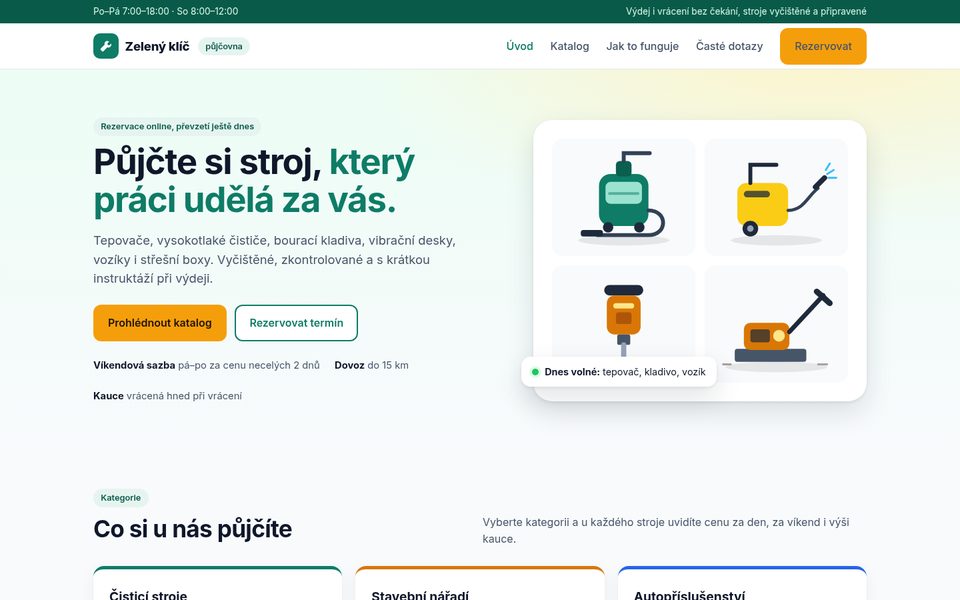Select the orange demolition hammer illustration
This screenshot has height=600, width=960.
(x=623, y=321)
